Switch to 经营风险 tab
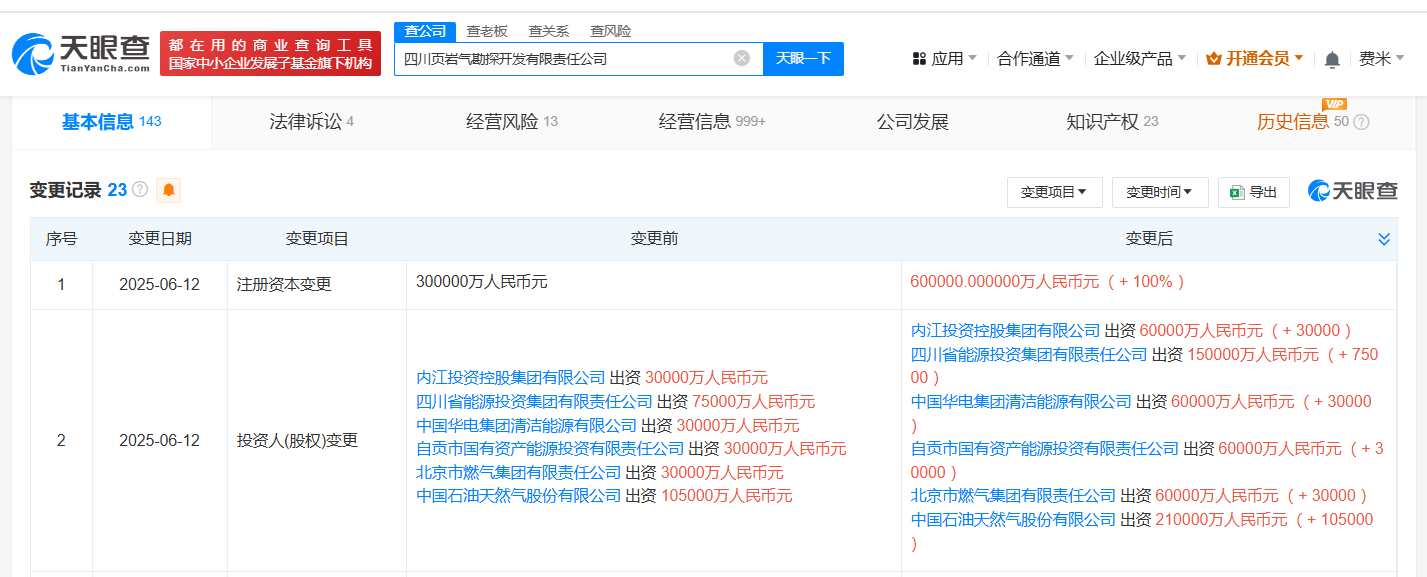The image size is (1427, 577). pos(512,122)
